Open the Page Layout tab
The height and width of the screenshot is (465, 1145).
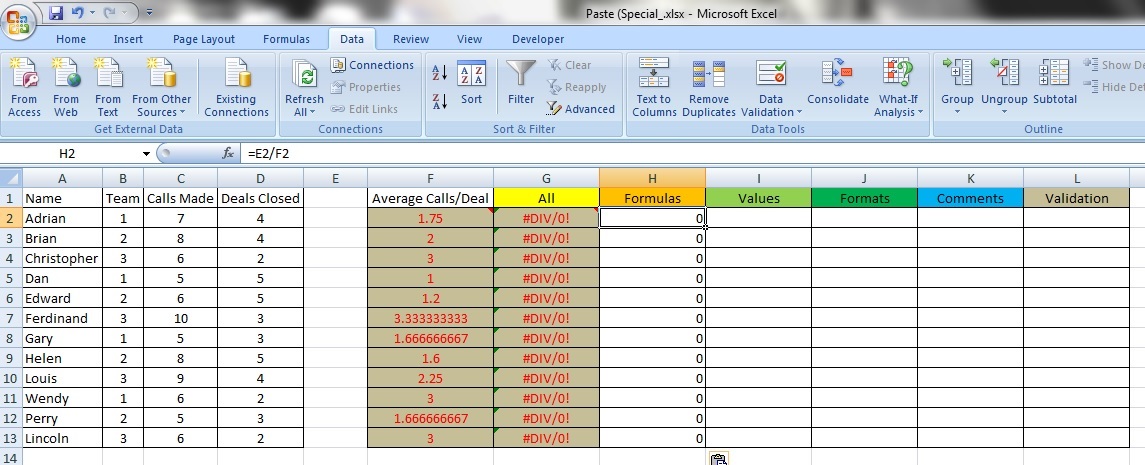pos(204,39)
